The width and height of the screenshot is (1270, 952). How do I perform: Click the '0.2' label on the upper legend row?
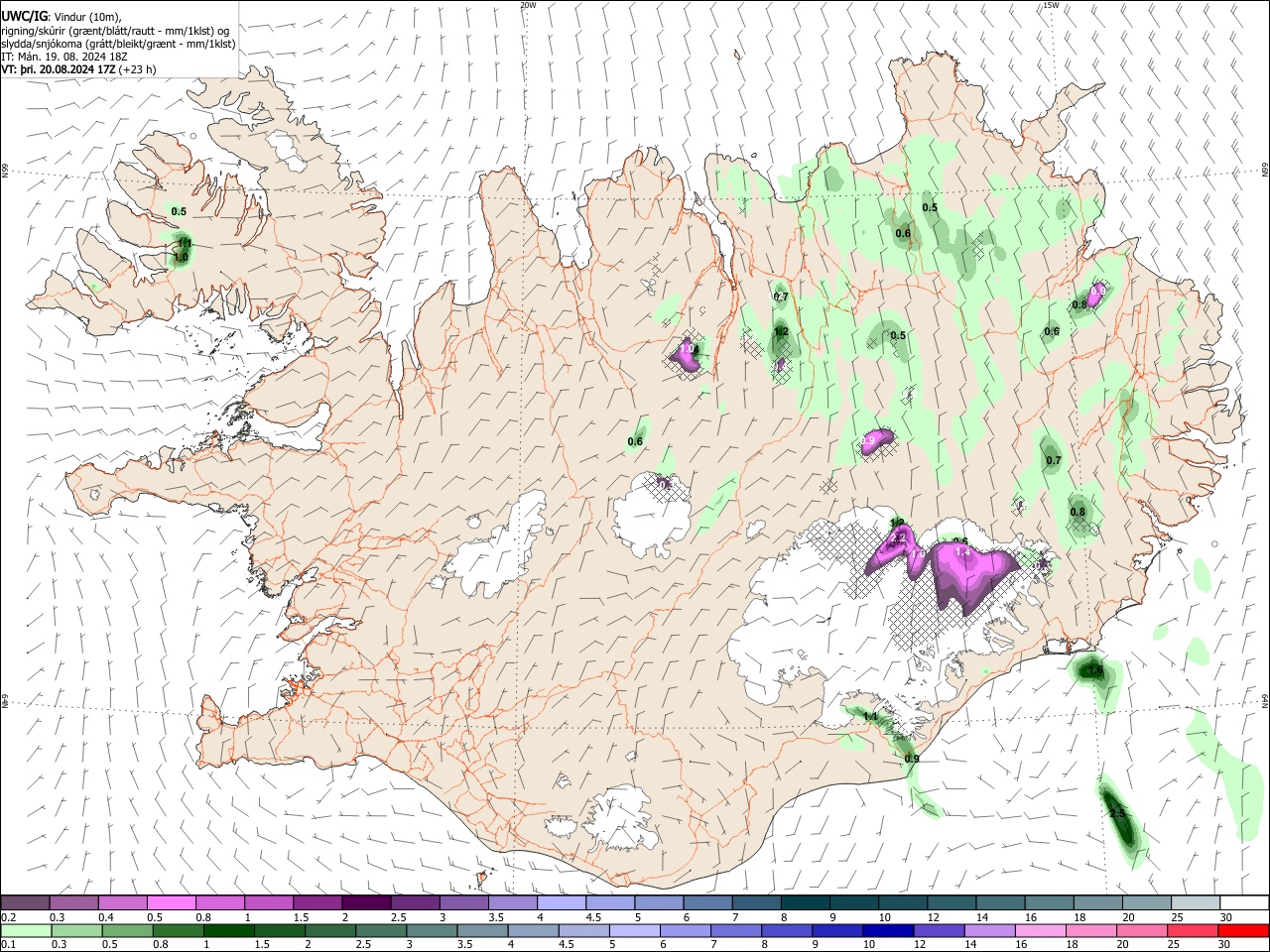point(8,917)
